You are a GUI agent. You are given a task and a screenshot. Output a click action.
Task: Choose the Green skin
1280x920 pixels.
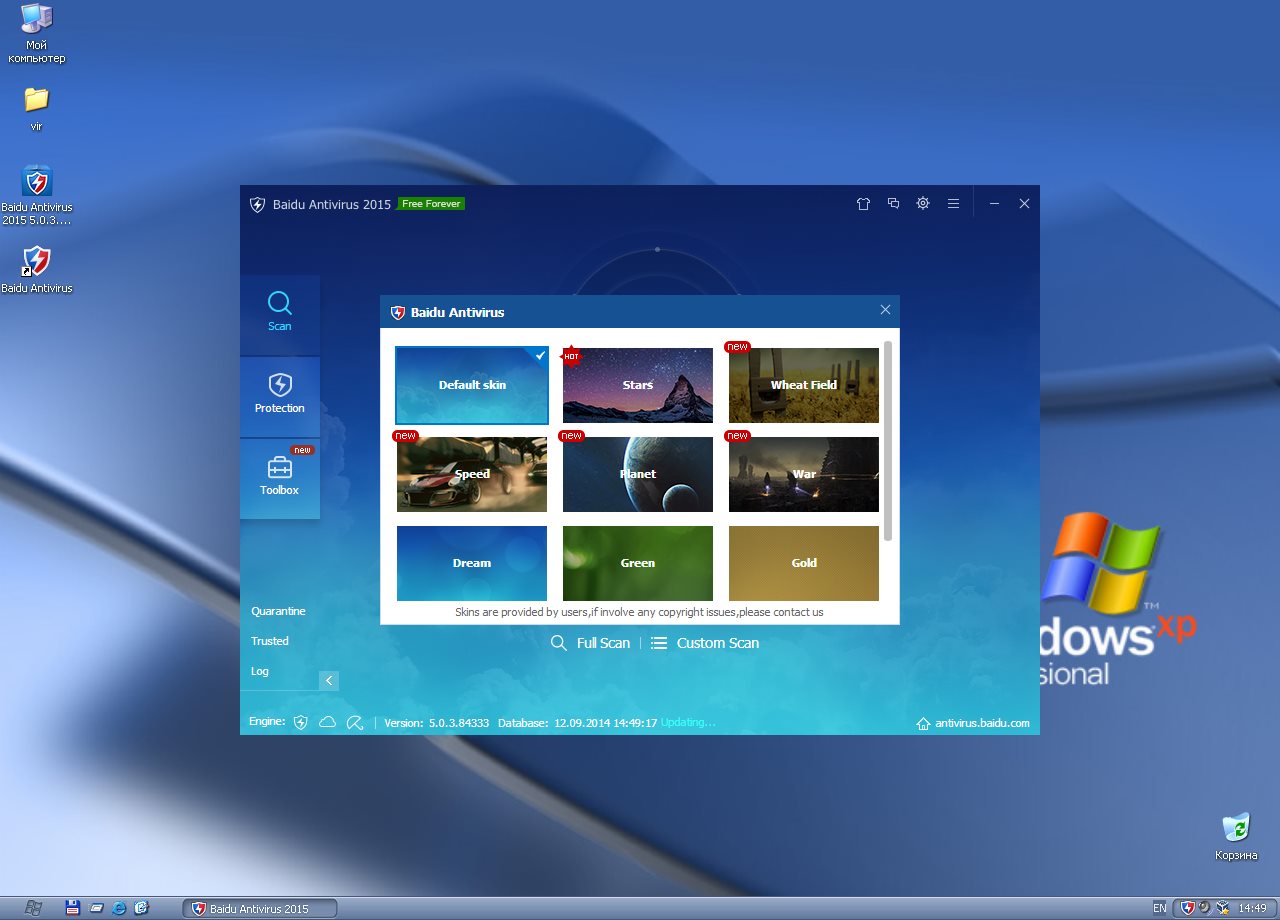(638, 563)
